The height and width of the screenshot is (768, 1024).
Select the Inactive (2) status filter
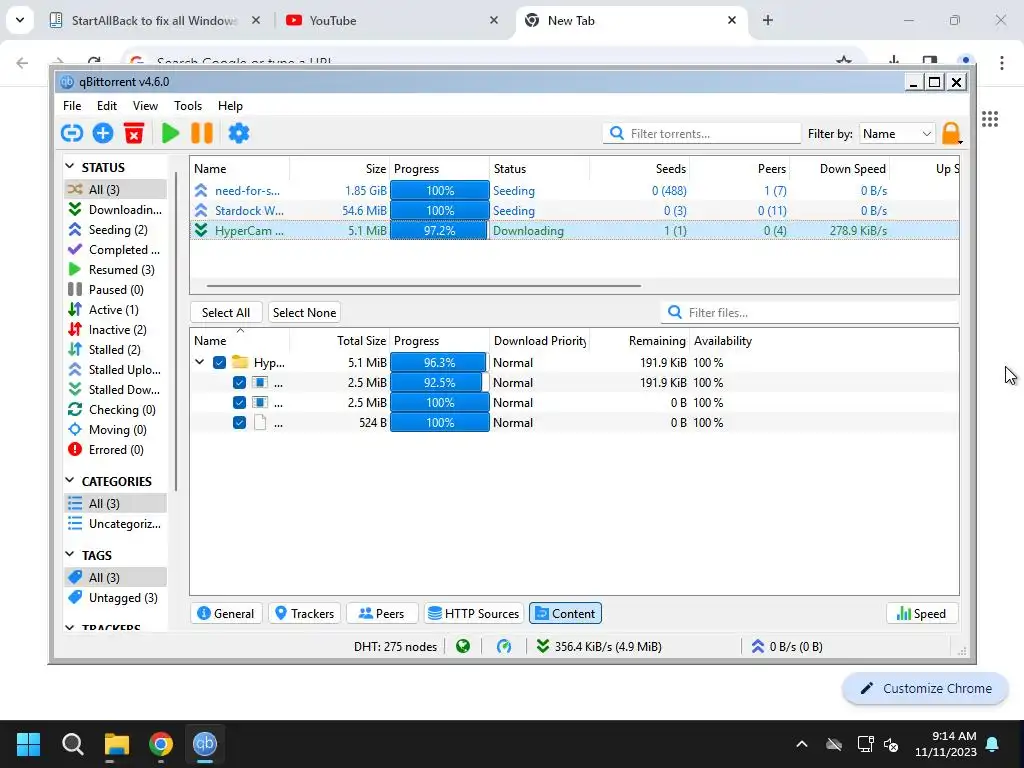(x=115, y=330)
